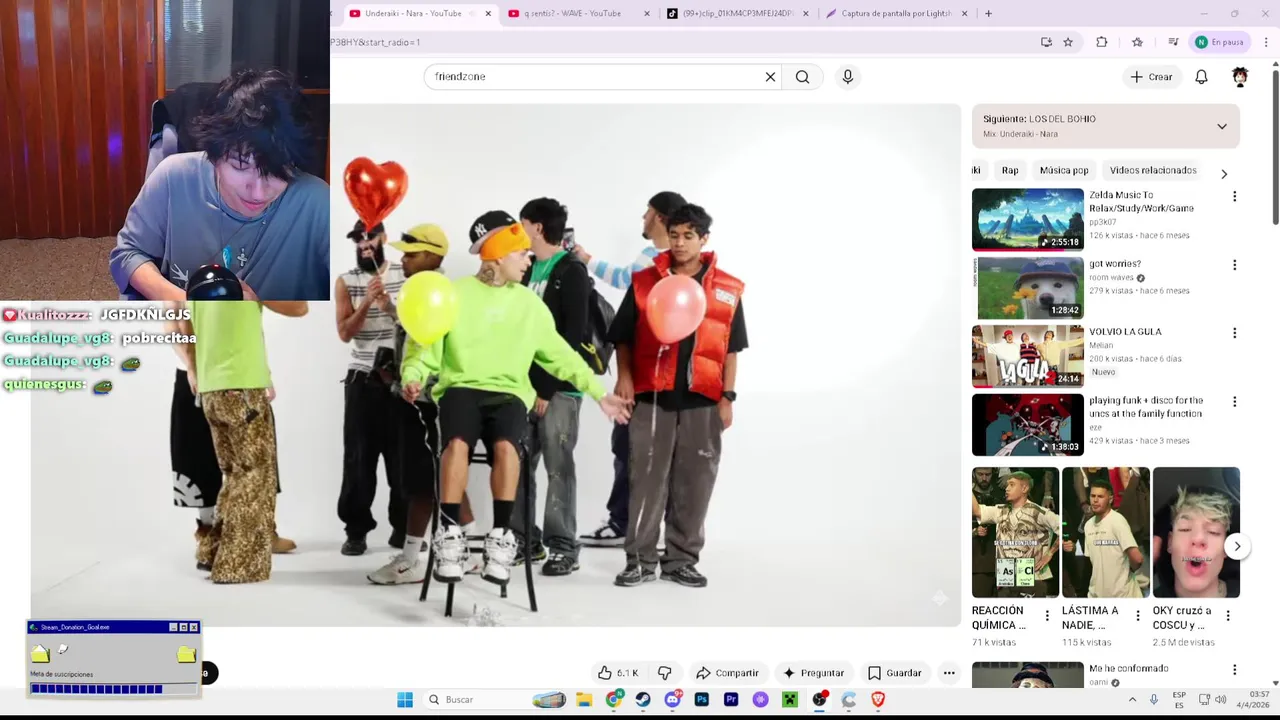This screenshot has height=720, width=1280.
Task: Open Chrome three-dot menu
Action: point(1266,42)
